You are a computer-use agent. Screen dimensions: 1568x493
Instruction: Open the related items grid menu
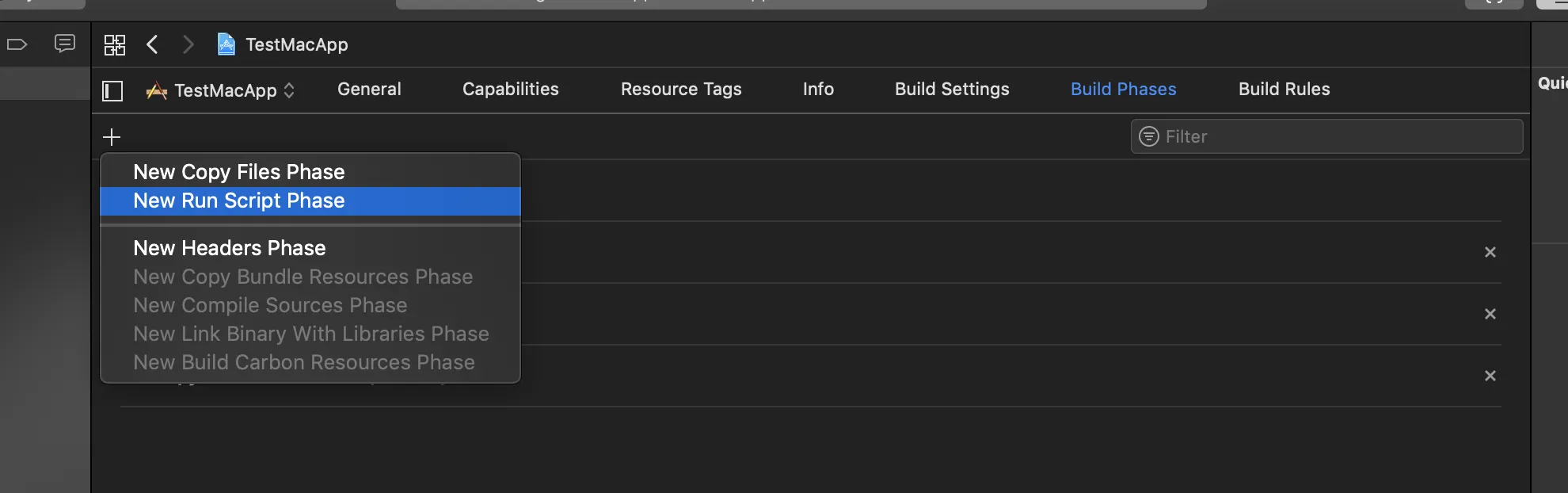pyautogui.click(x=115, y=45)
